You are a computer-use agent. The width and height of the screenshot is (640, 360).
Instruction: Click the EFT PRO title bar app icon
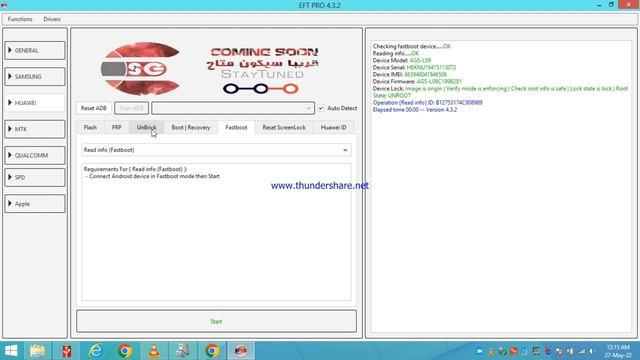(4, 5)
